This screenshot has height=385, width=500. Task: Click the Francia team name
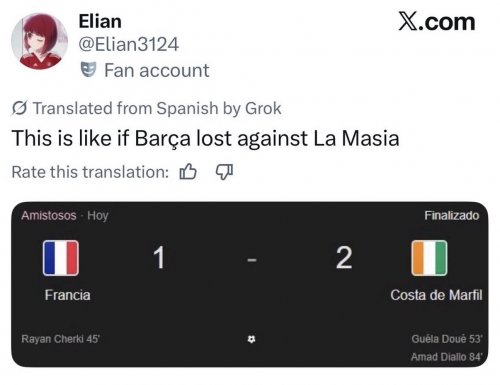(x=68, y=295)
